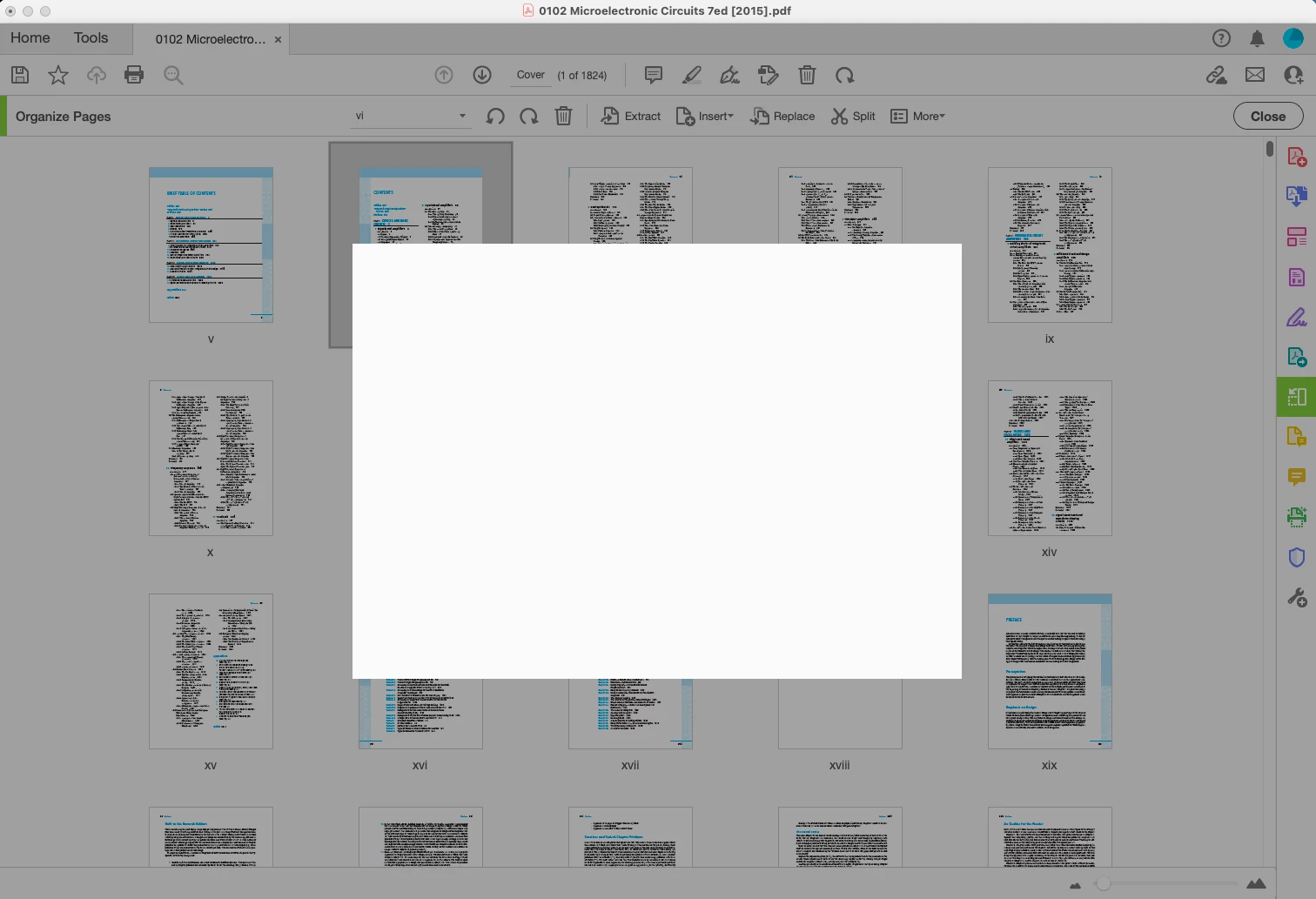Open notifications bell
This screenshot has width=1316, height=899.
(1258, 38)
